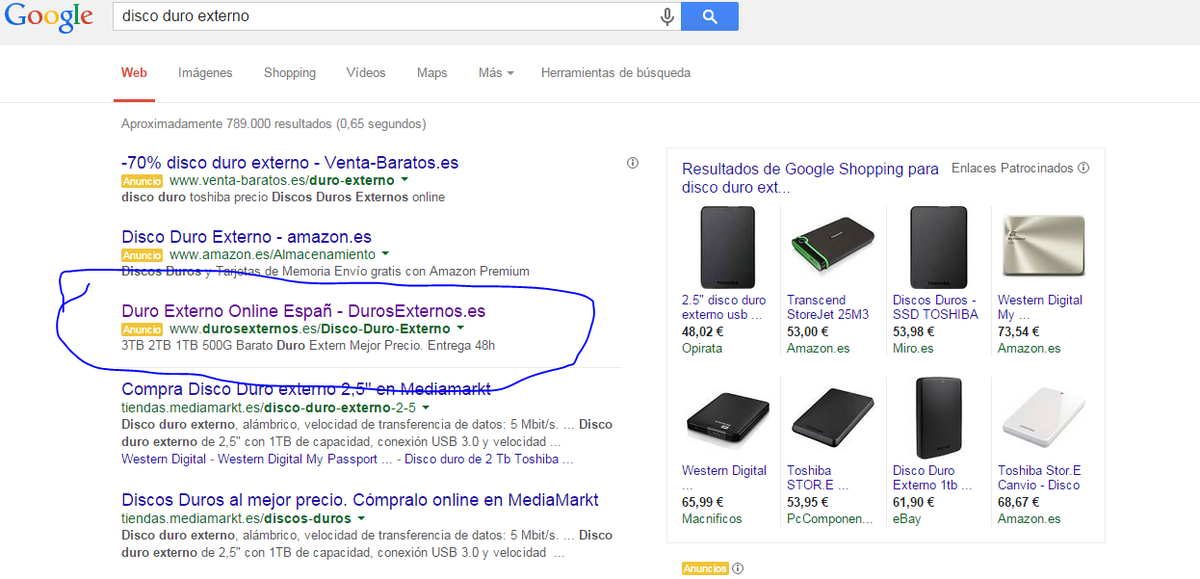The width and height of the screenshot is (1200, 579).
Task: Open the Maps tab
Action: point(432,73)
